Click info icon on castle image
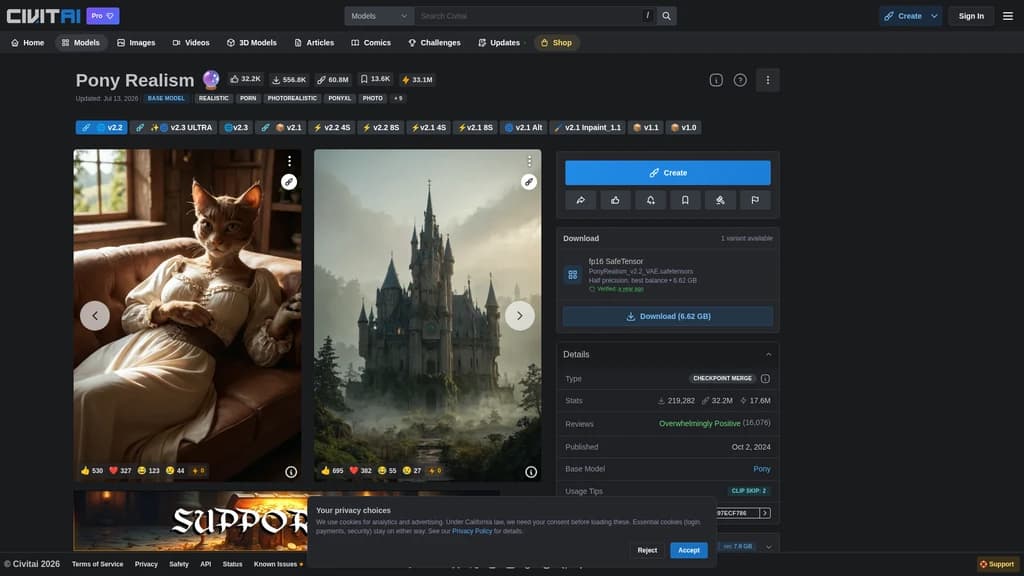Screen dimensions: 1024x576 (531, 472)
